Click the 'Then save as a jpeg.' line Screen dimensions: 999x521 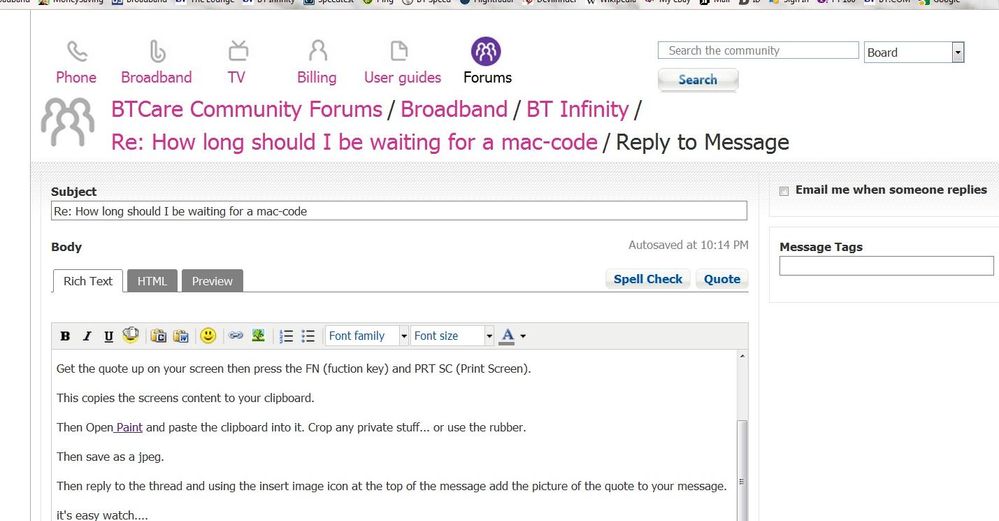pyautogui.click(x=110, y=457)
